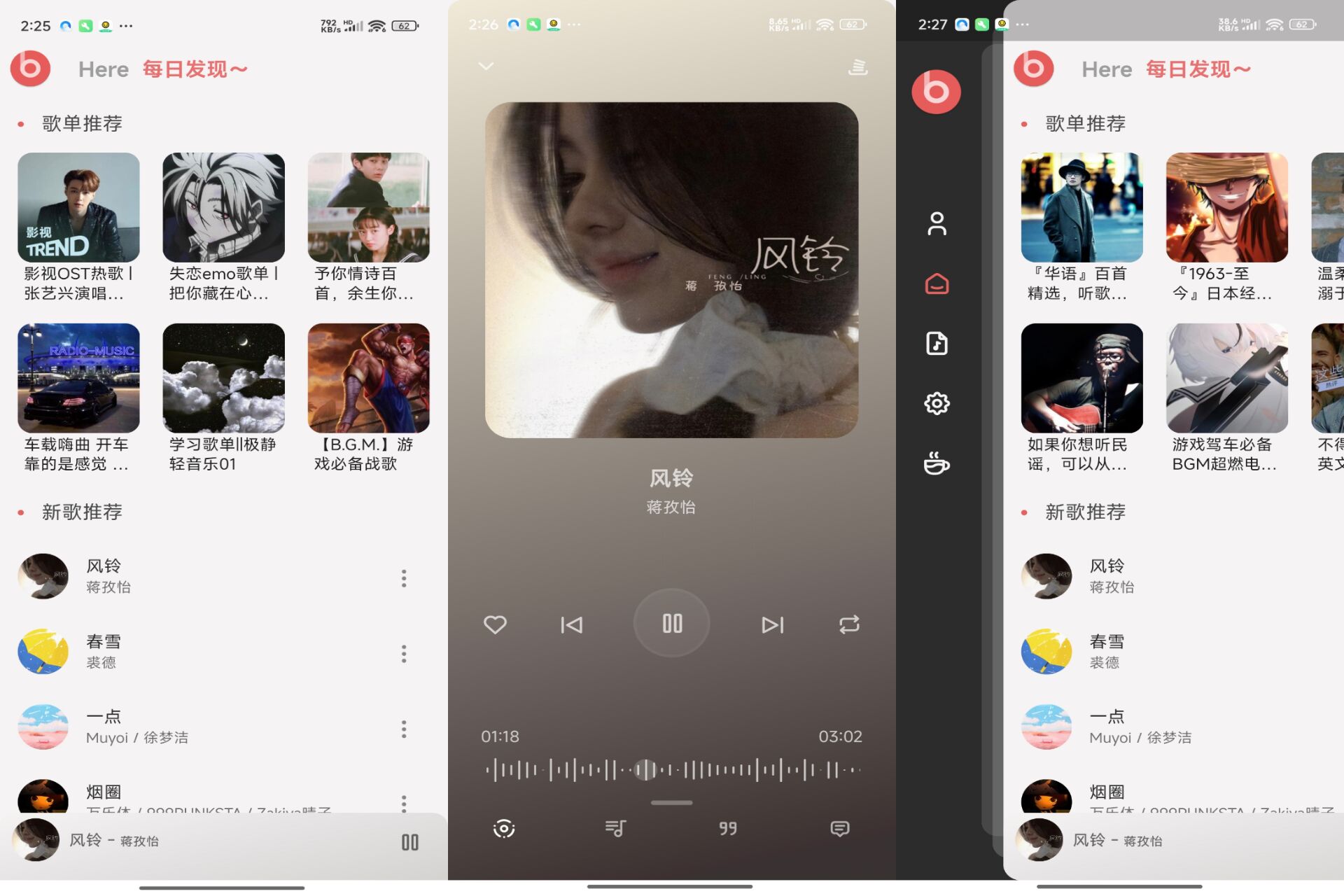Select the 新歌推荐 heading on left screen

[x=82, y=512]
